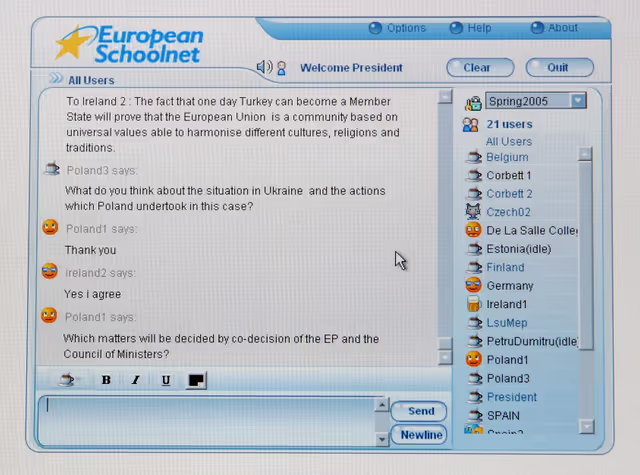Click into the message input field
The image size is (640, 475).
(x=208, y=421)
